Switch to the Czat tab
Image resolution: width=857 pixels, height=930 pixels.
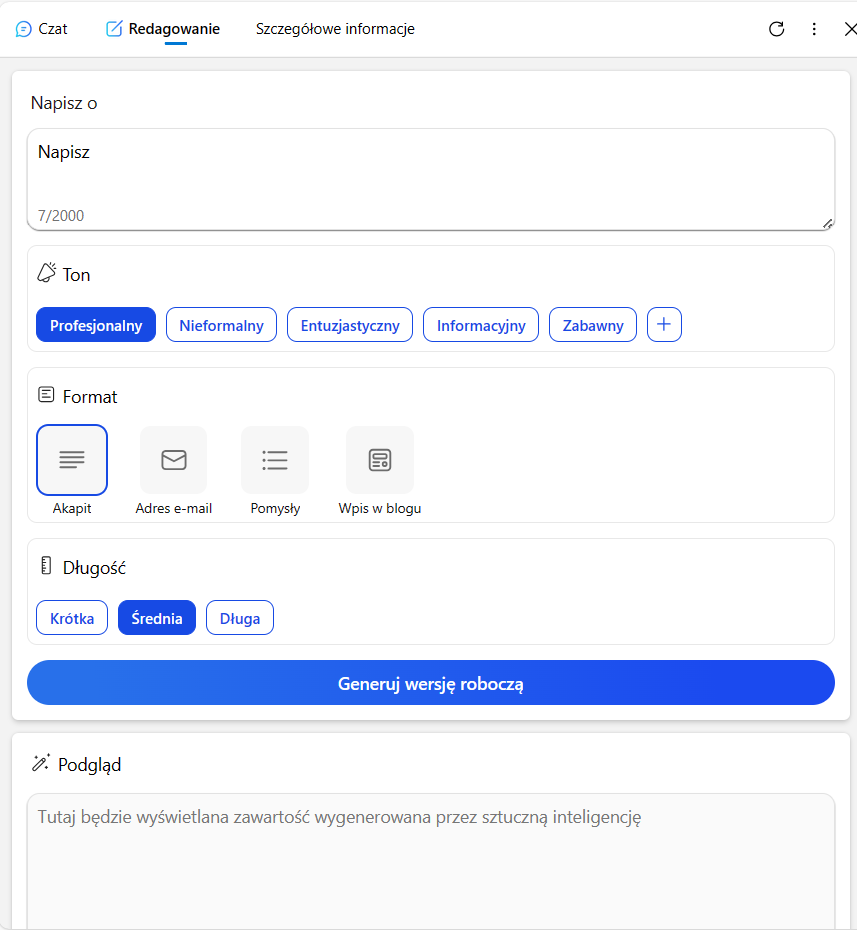(x=42, y=29)
